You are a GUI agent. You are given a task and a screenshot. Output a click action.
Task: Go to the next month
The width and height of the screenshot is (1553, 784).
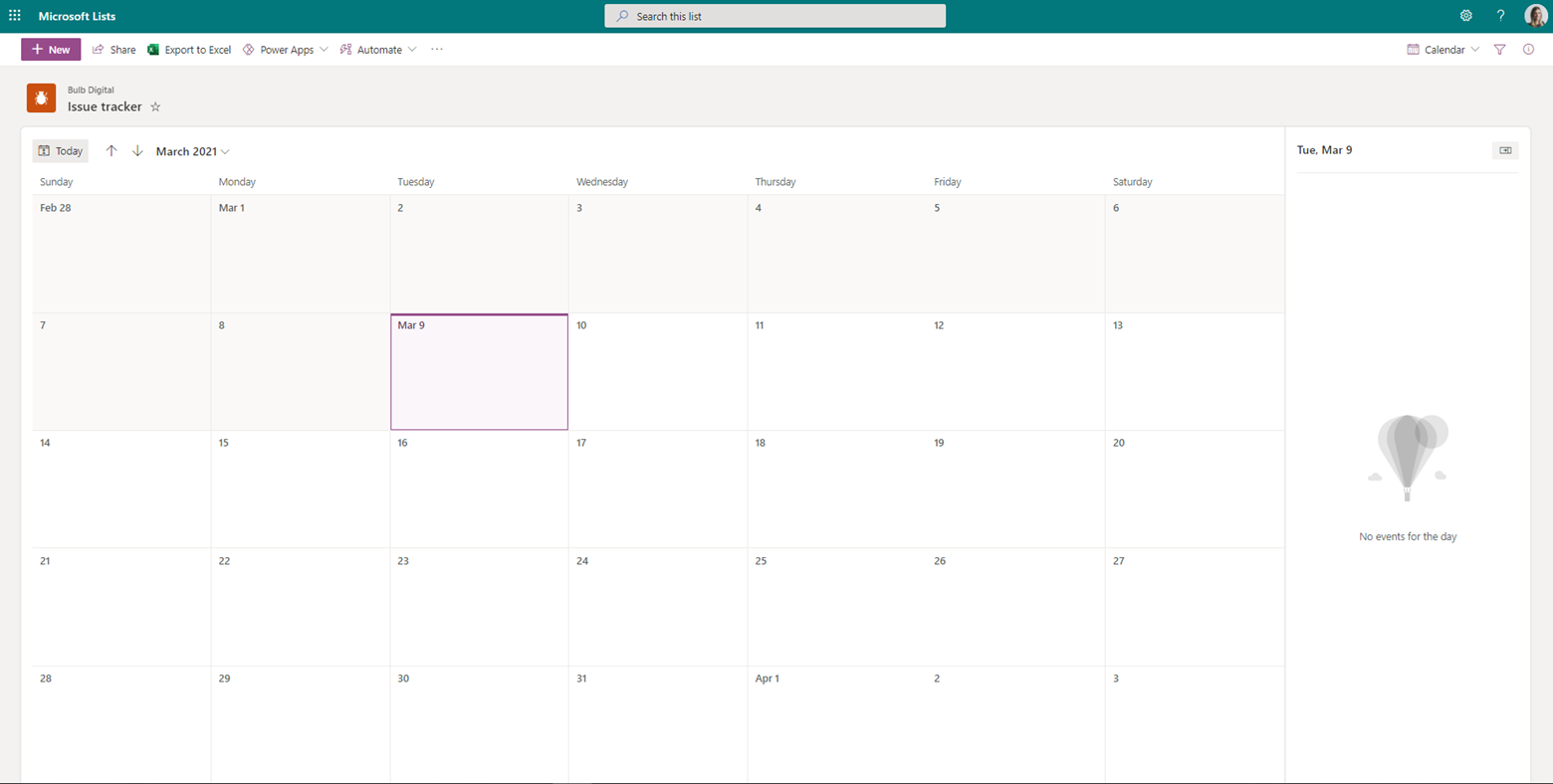point(137,150)
